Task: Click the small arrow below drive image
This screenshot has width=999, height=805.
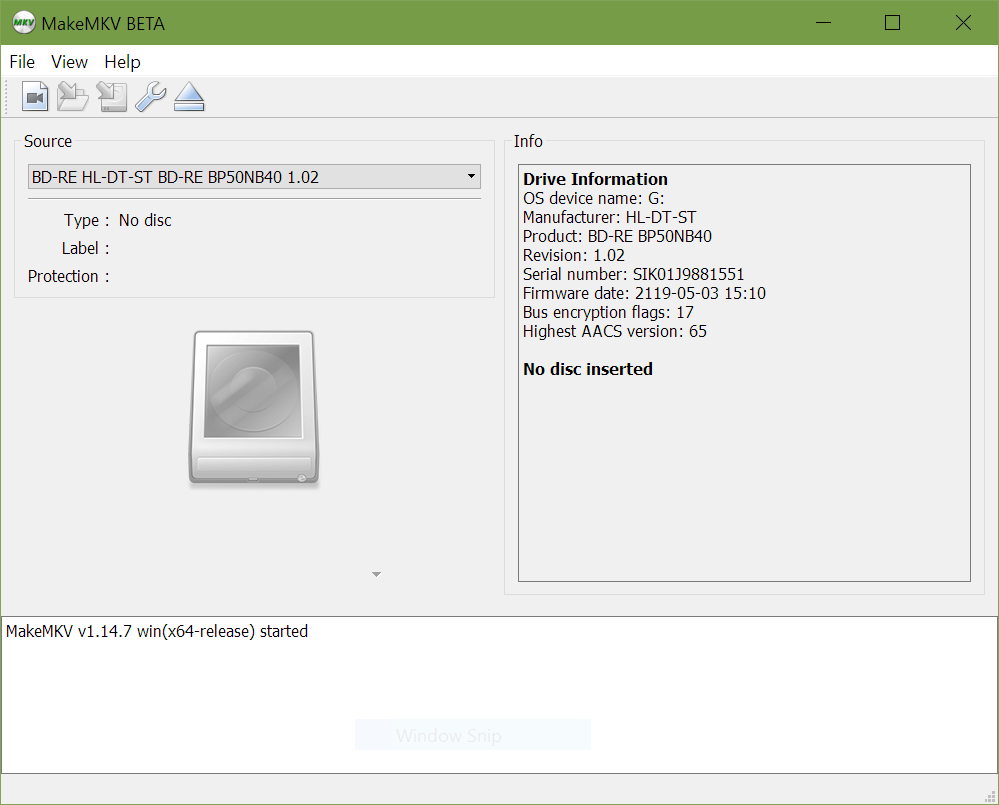Action: 377,574
